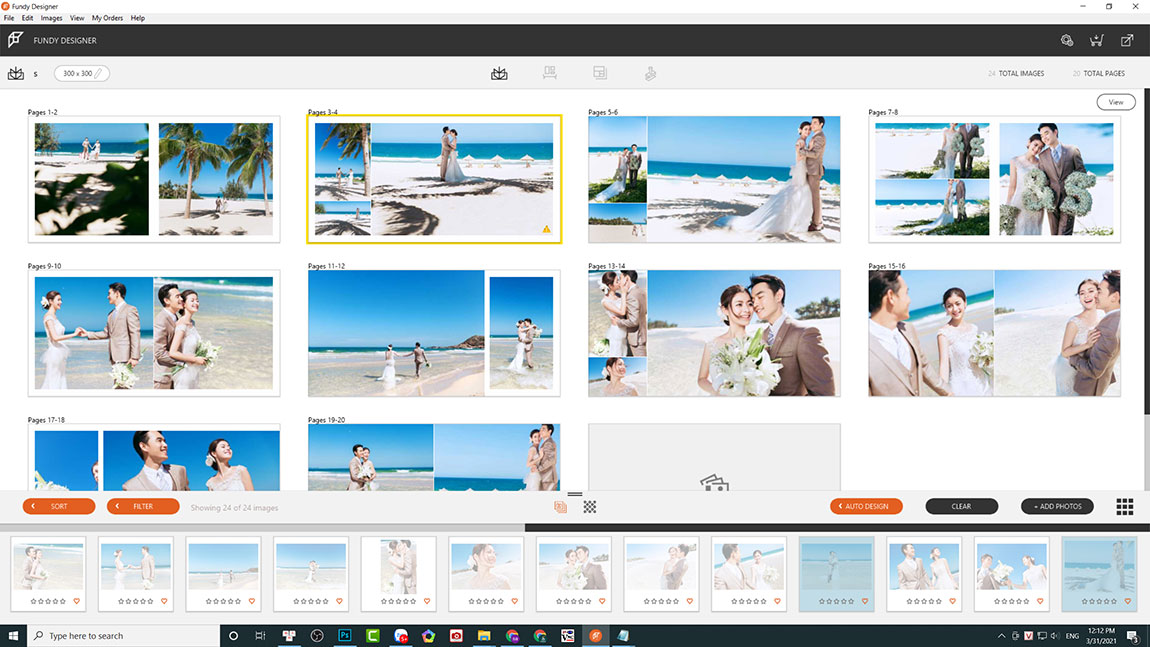Toggle heart on eighth image thumbnail
The width and height of the screenshot is (1150, 647).
coord(690,602)
